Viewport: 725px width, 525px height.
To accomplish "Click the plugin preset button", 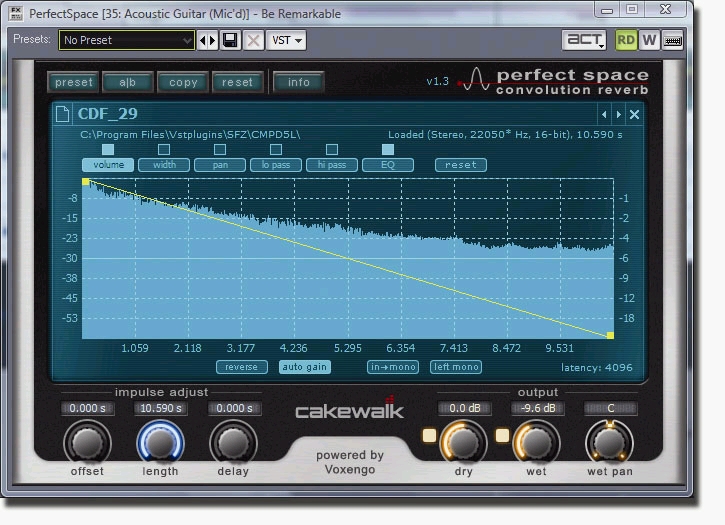I will (74, 82).
